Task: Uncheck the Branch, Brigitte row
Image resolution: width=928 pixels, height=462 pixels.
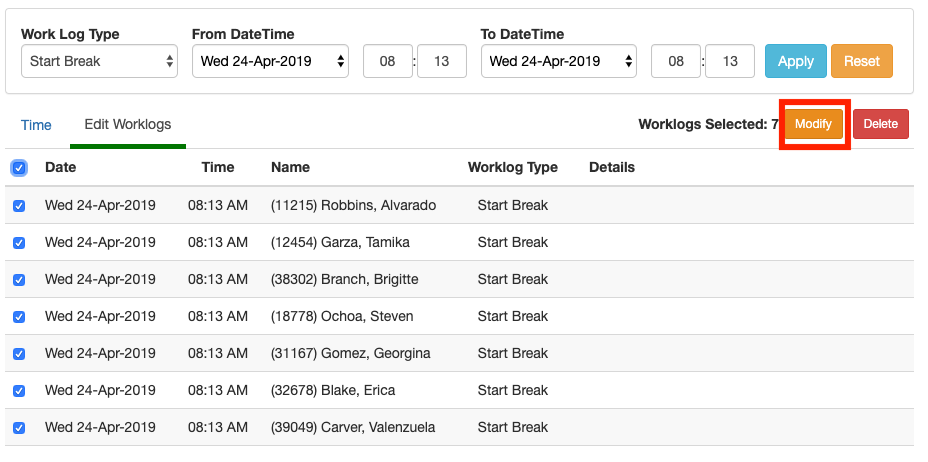Action: tap(19, 280)
